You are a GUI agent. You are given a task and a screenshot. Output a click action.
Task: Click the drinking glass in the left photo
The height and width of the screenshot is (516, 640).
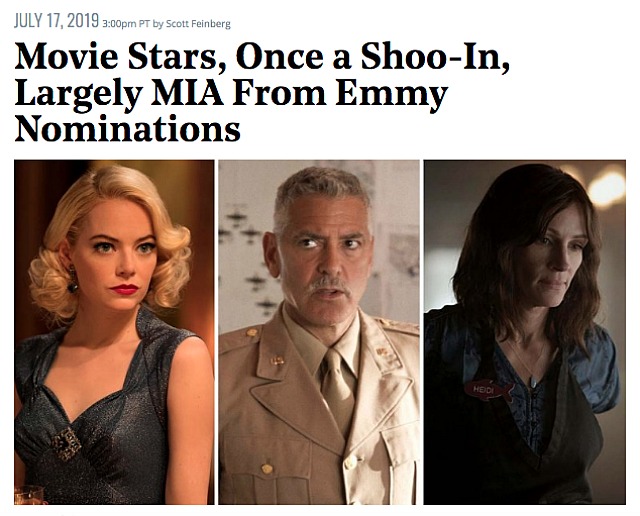29,495
